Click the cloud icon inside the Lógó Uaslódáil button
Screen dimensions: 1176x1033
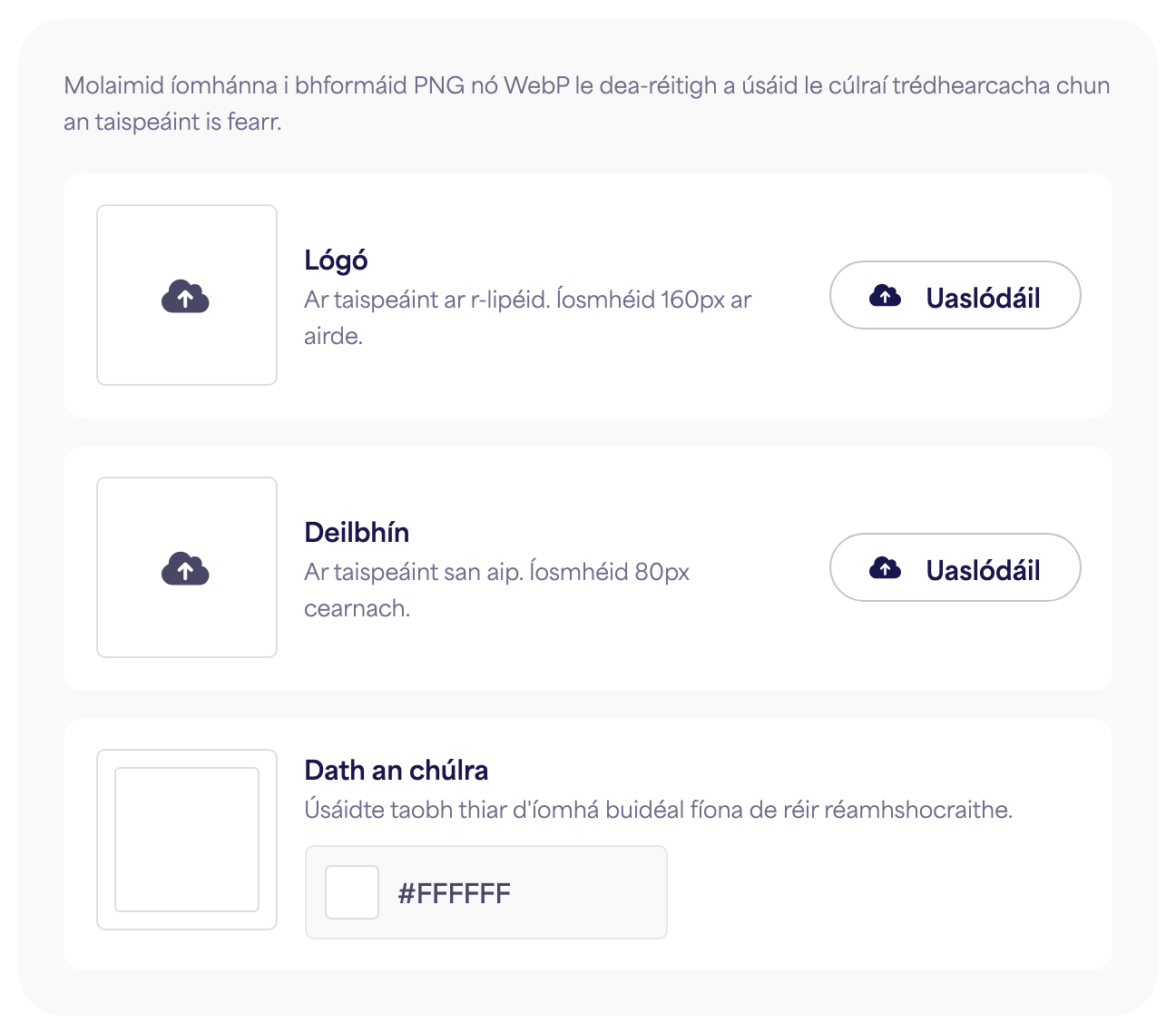coord(885,295)
